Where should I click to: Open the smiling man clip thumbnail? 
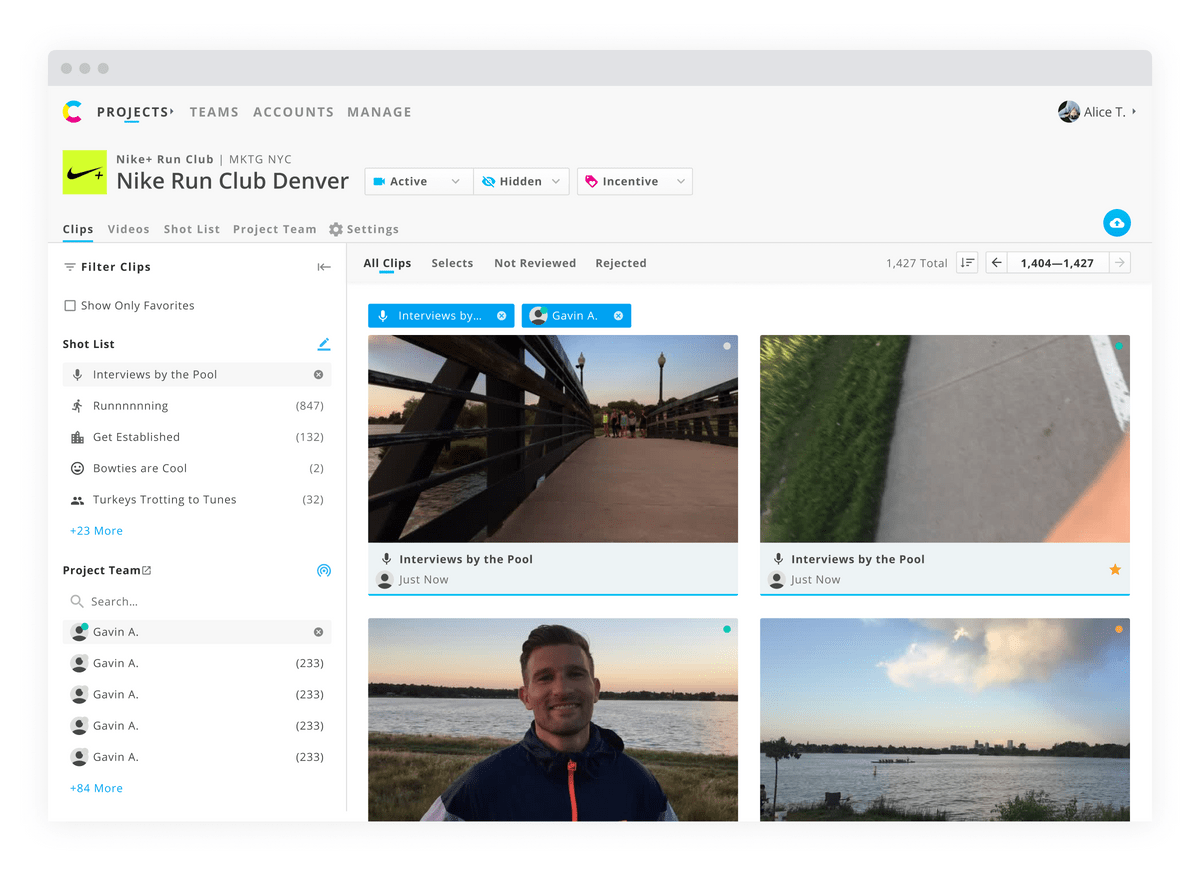coord(553,720)
